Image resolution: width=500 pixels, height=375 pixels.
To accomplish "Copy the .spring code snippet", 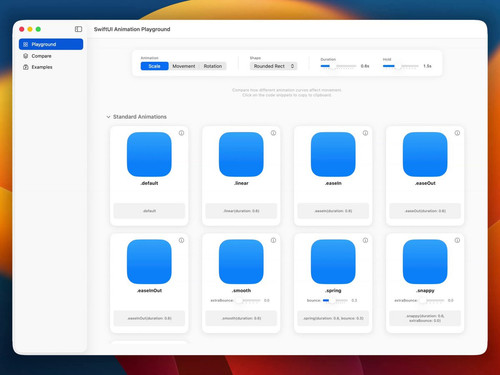I will 333,318.
